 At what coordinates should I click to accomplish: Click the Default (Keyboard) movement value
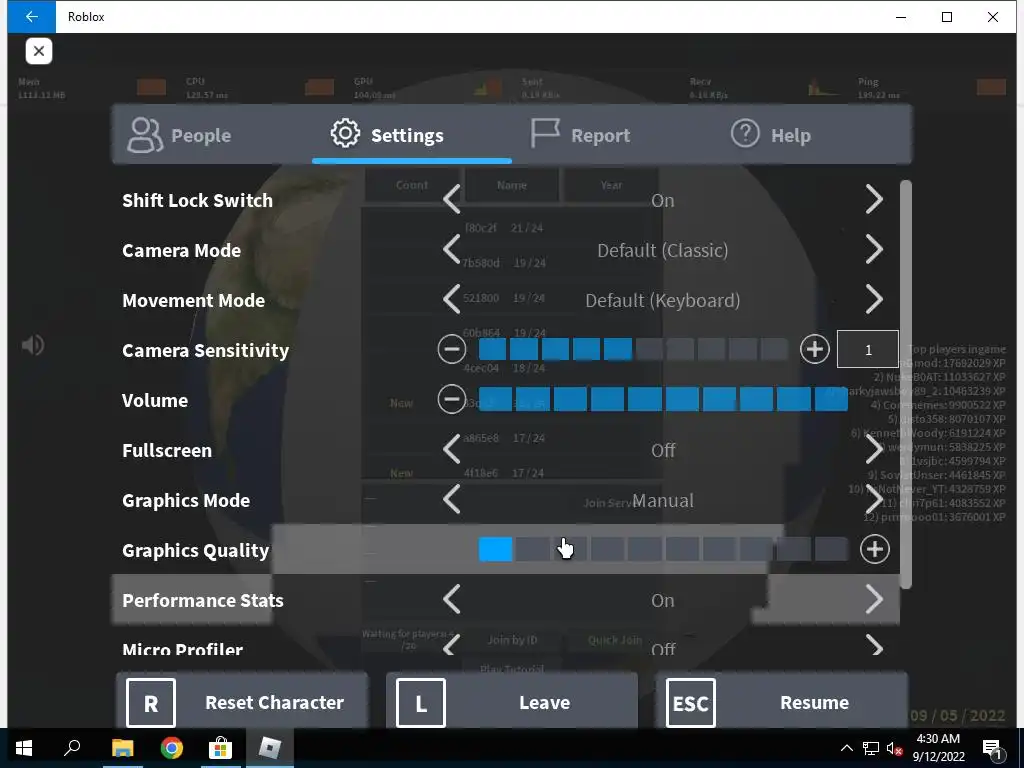[663, 300]
